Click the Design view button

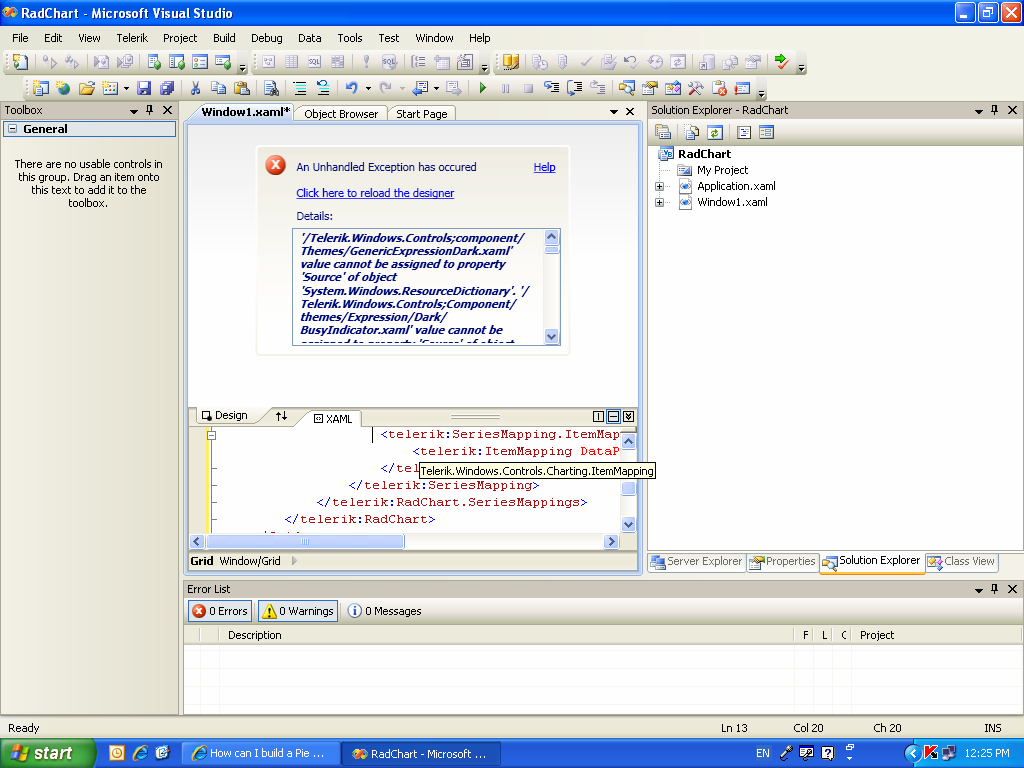click(x=225, y=415)
